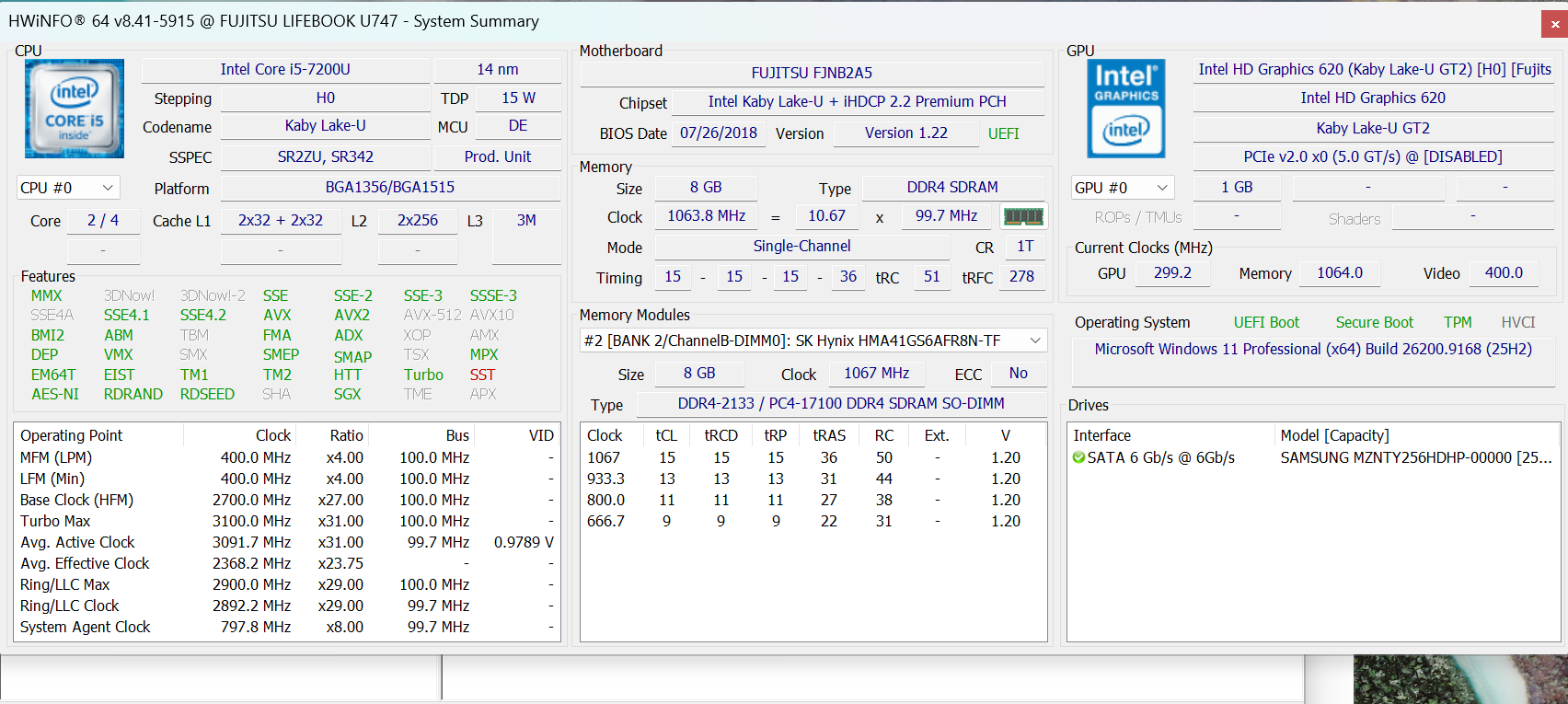Viewport: 1568px width, 704px height.
Task: Click the UEFI label beside BIOS version
Action: coord(1003,133)
